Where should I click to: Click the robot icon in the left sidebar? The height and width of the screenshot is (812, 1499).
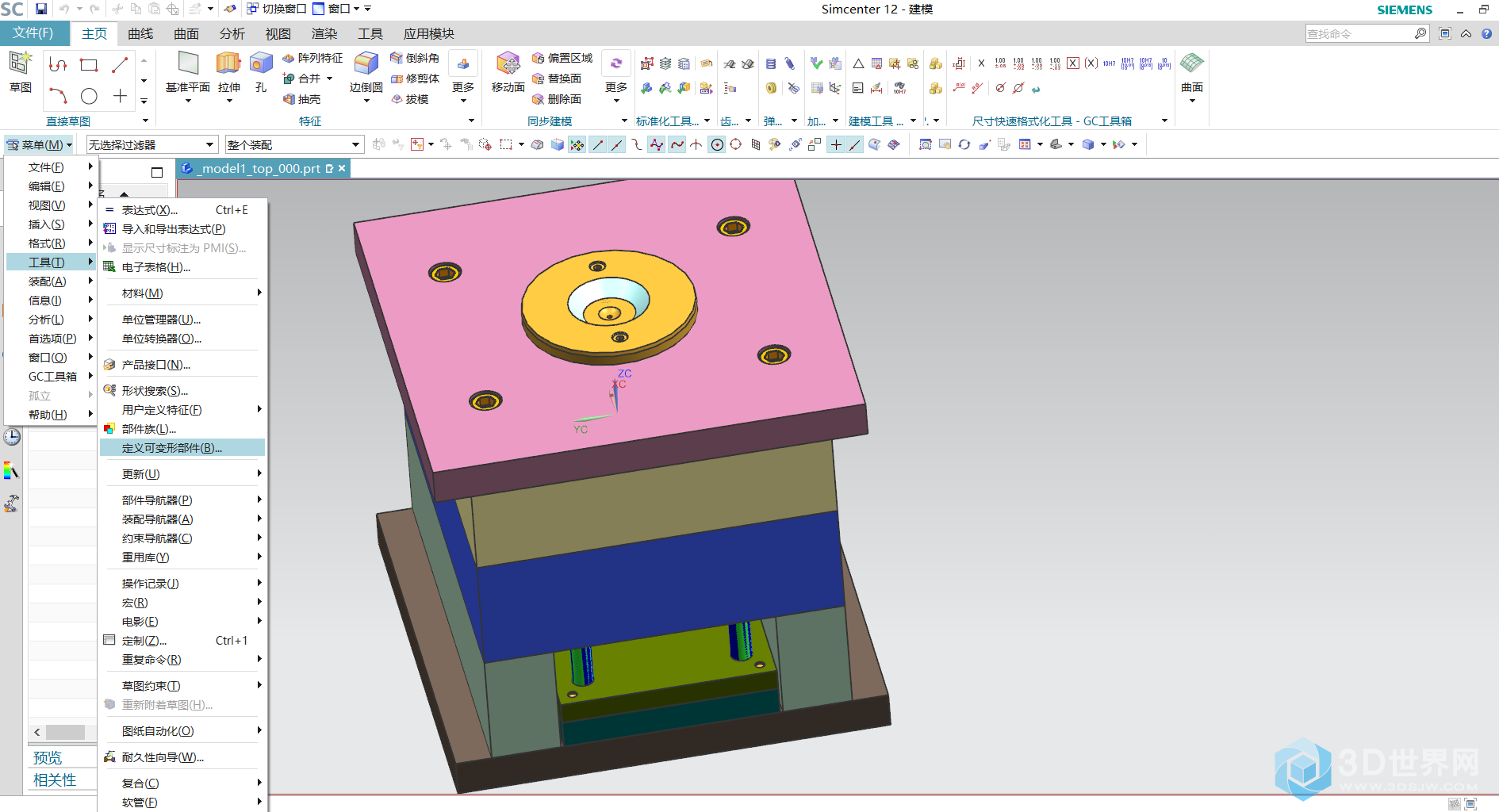coord(12,504)
